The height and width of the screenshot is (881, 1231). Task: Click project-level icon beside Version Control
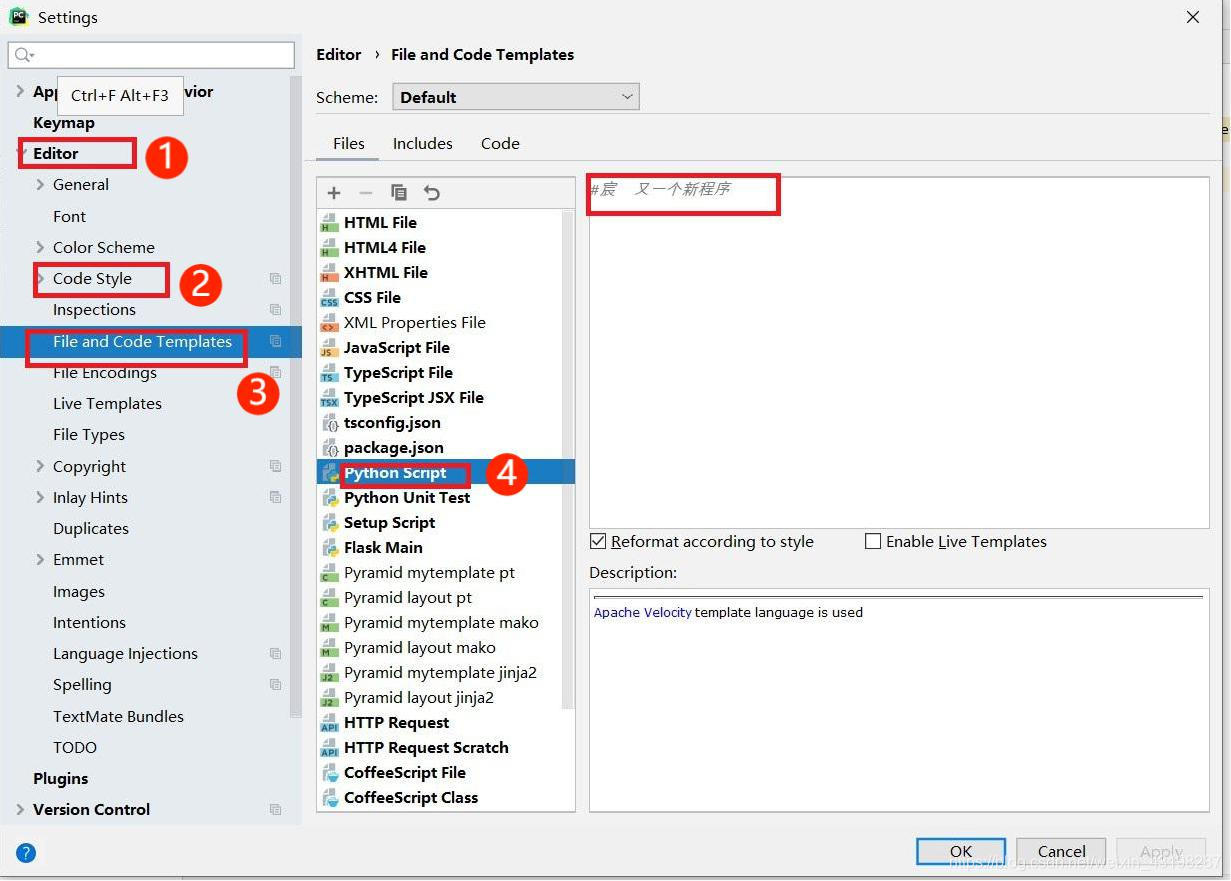(275, 810)
